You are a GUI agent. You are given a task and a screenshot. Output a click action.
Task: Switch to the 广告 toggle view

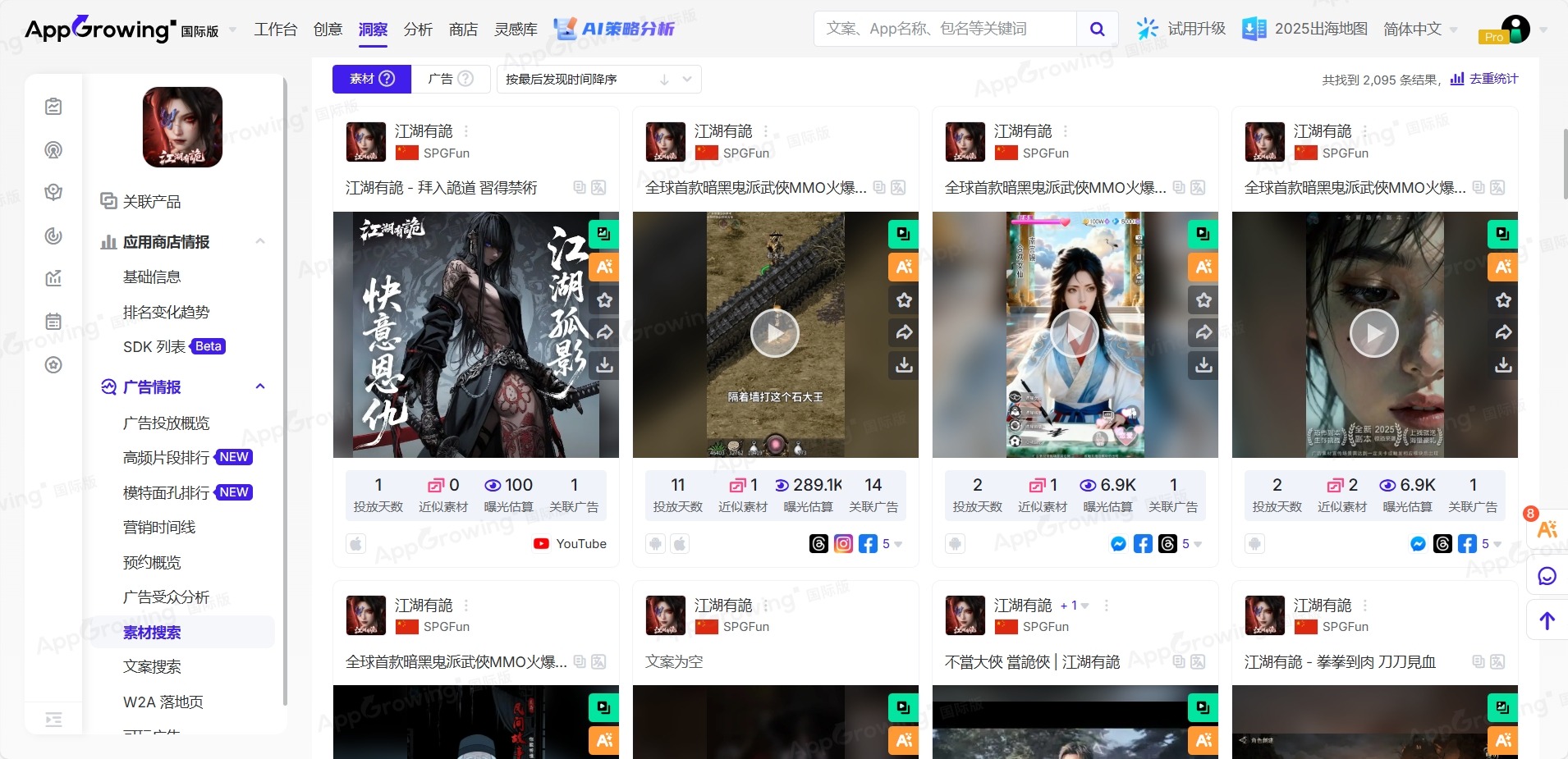(450, 79)
